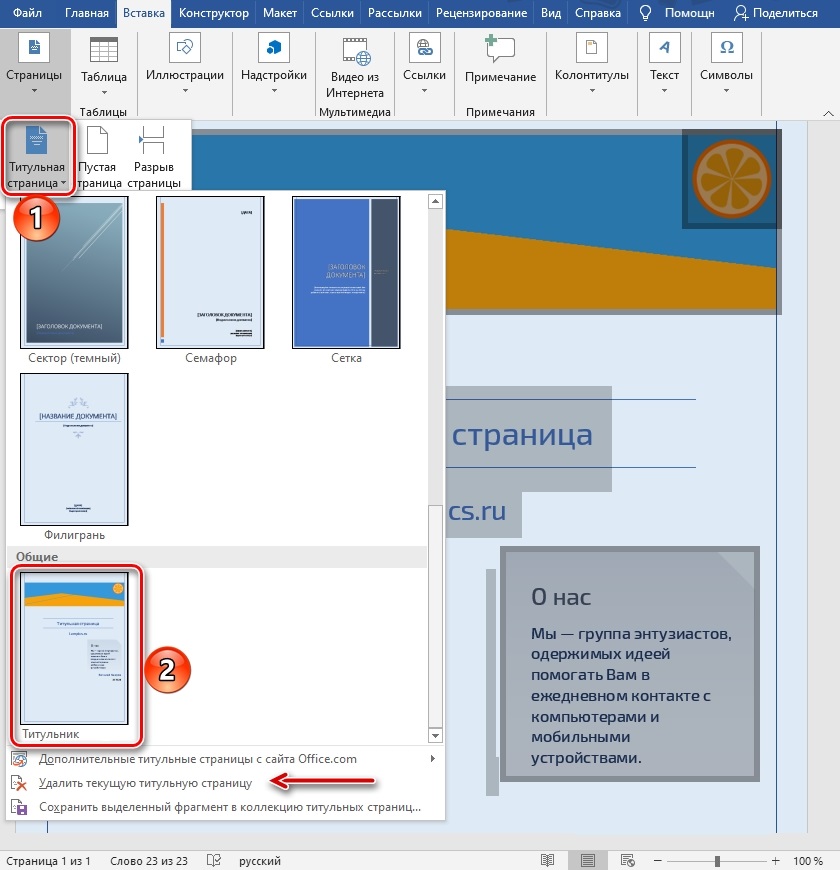Open the Надстройки add-ins group
Viewport: 840px width, 870px height.
click(273, 62)
